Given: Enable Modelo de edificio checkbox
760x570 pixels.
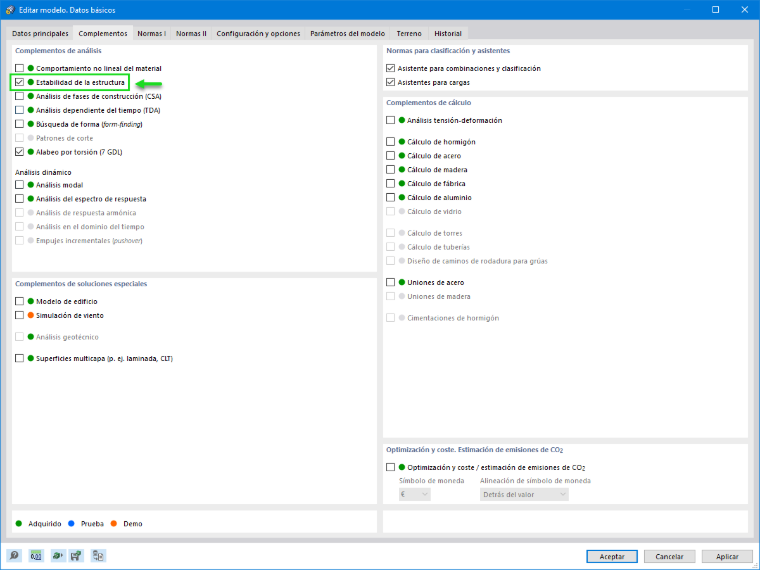Looking at the screenshot, I should point(19,301).
